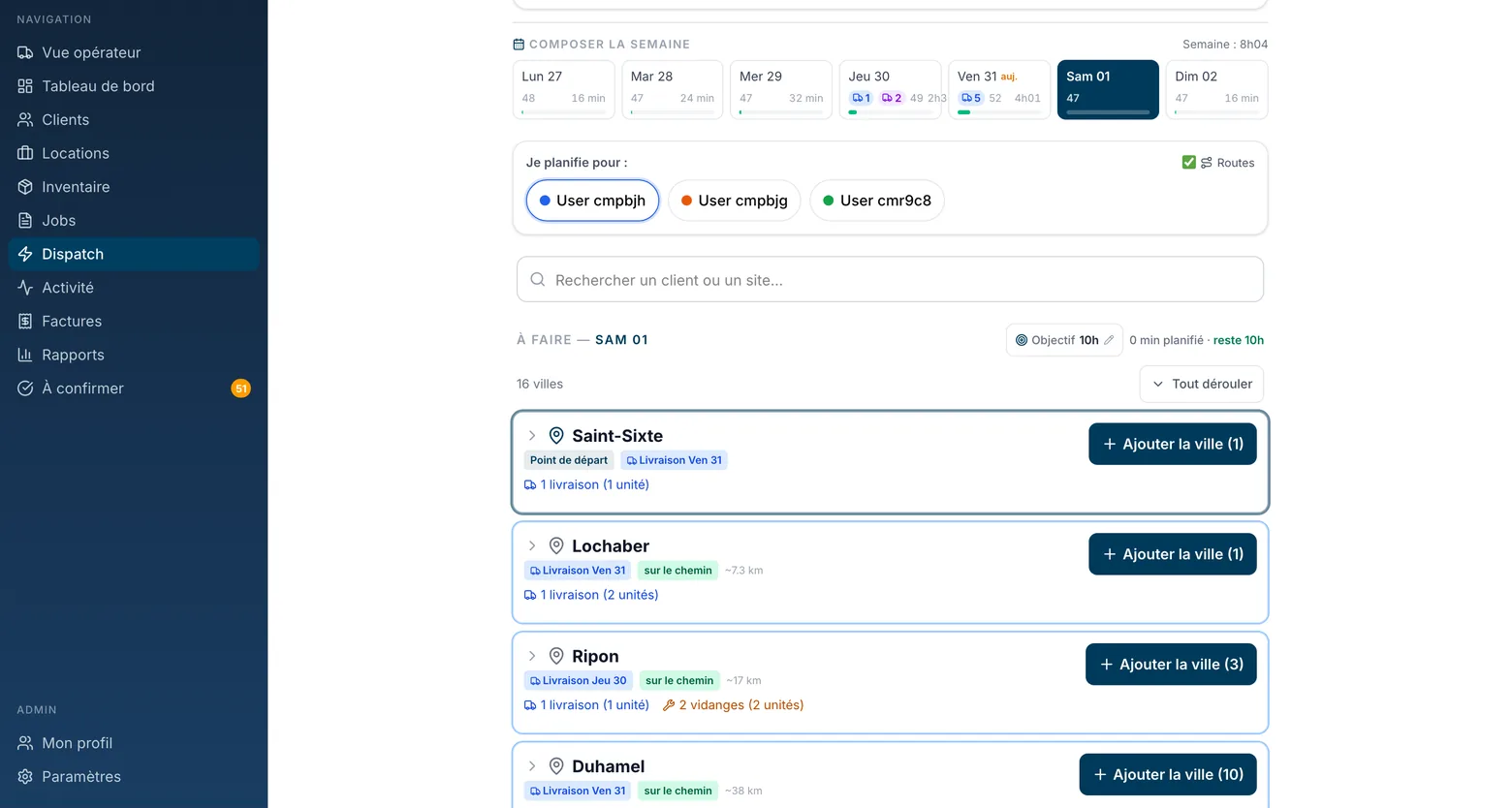Add the city Ripon (3)
This screenshot has width=1512, height=808.
click(1171, 665)
